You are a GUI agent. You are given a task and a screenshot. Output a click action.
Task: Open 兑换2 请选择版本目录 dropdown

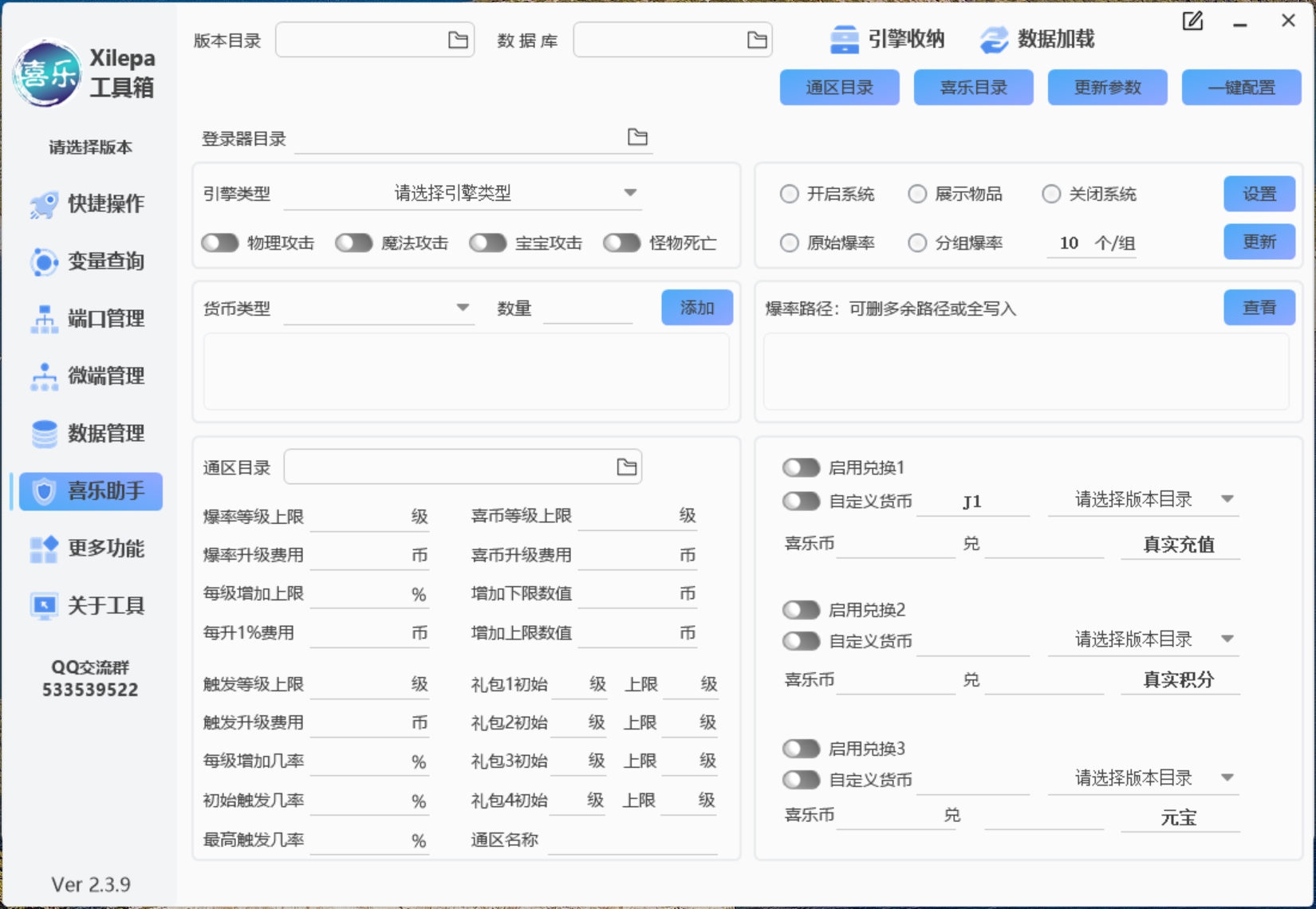(1144, 639)
